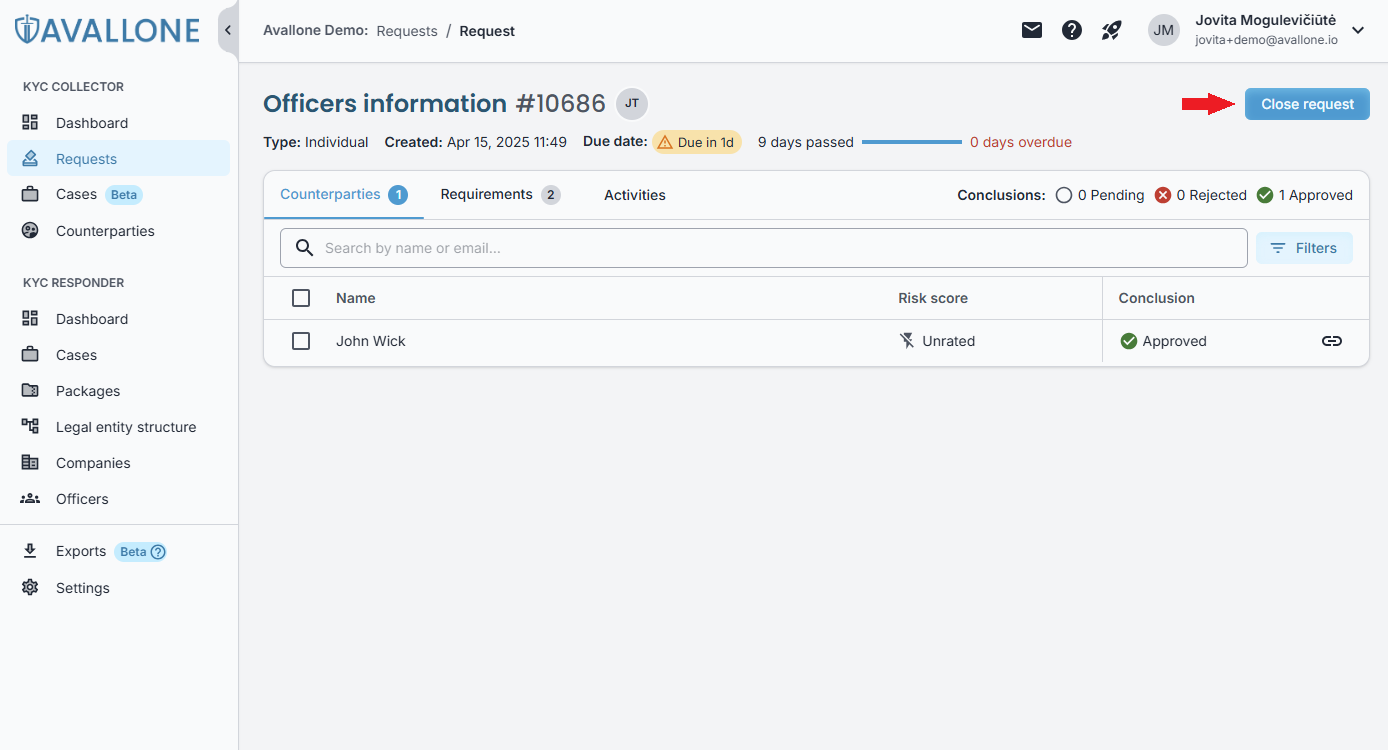The height and width of the screenshot is (750, 1388).
Task: Open help question mark in header
Action: tap(1072, 30)
